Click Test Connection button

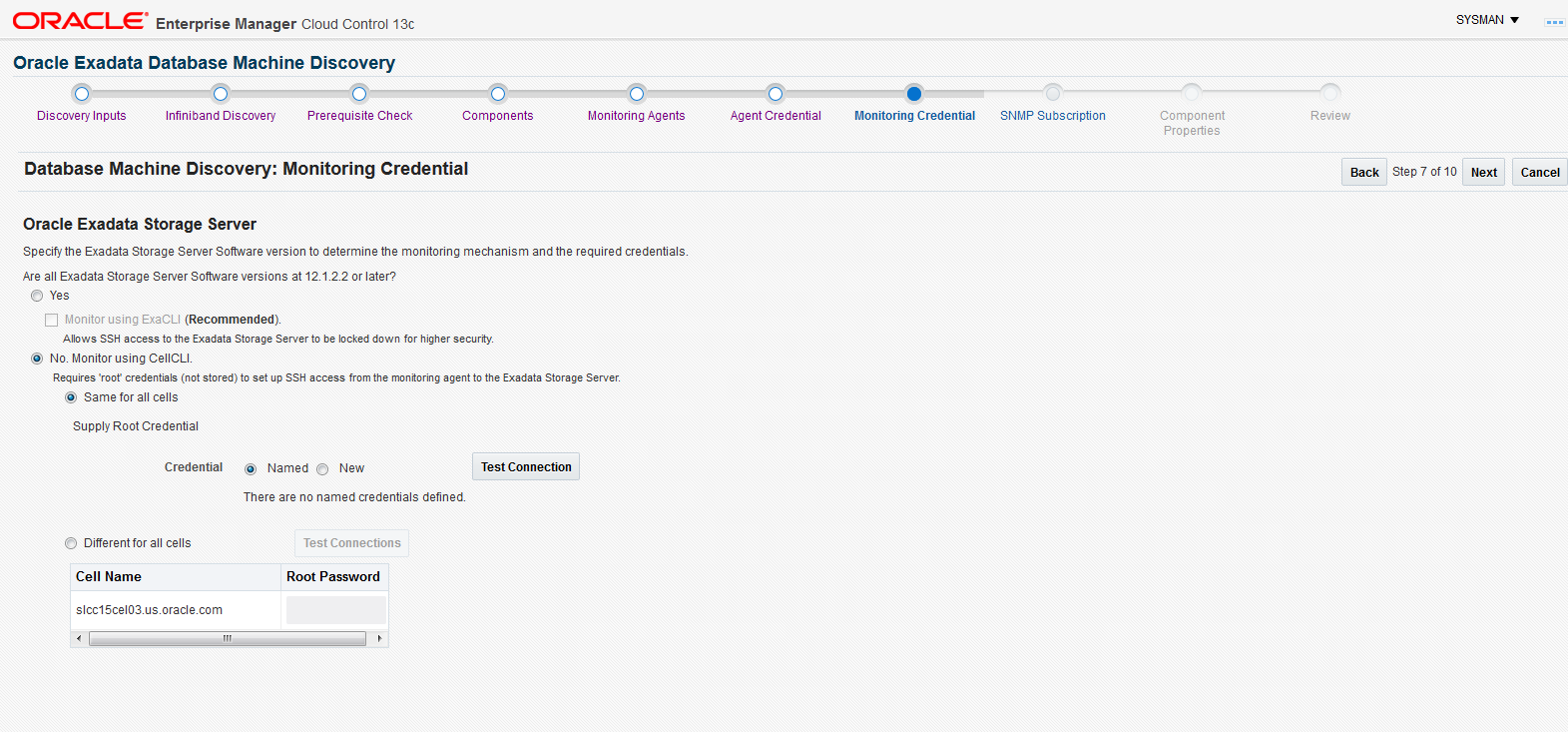pyautogui.click(x=526, y=466)
